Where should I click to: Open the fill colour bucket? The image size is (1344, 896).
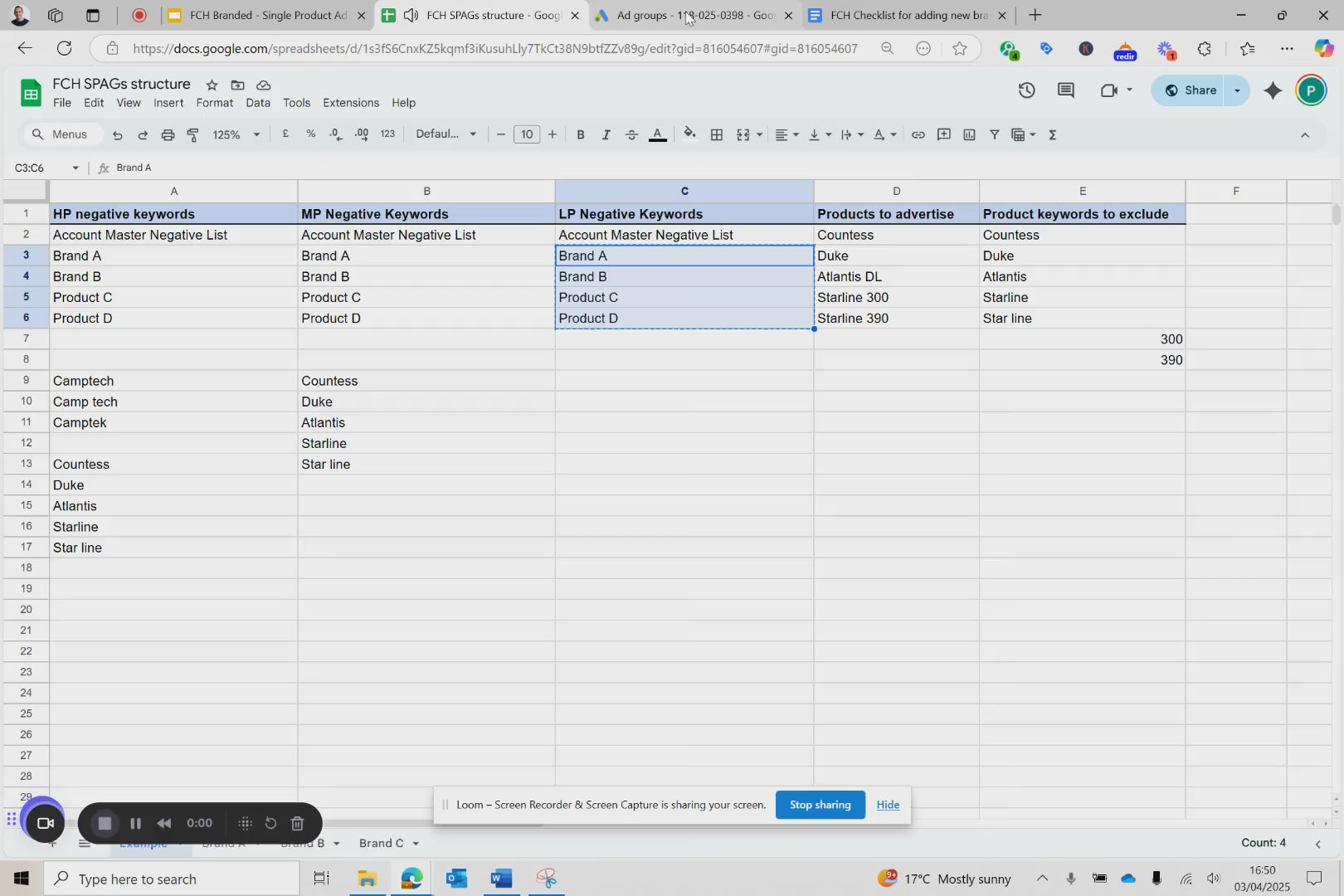[x=689, y=134]
